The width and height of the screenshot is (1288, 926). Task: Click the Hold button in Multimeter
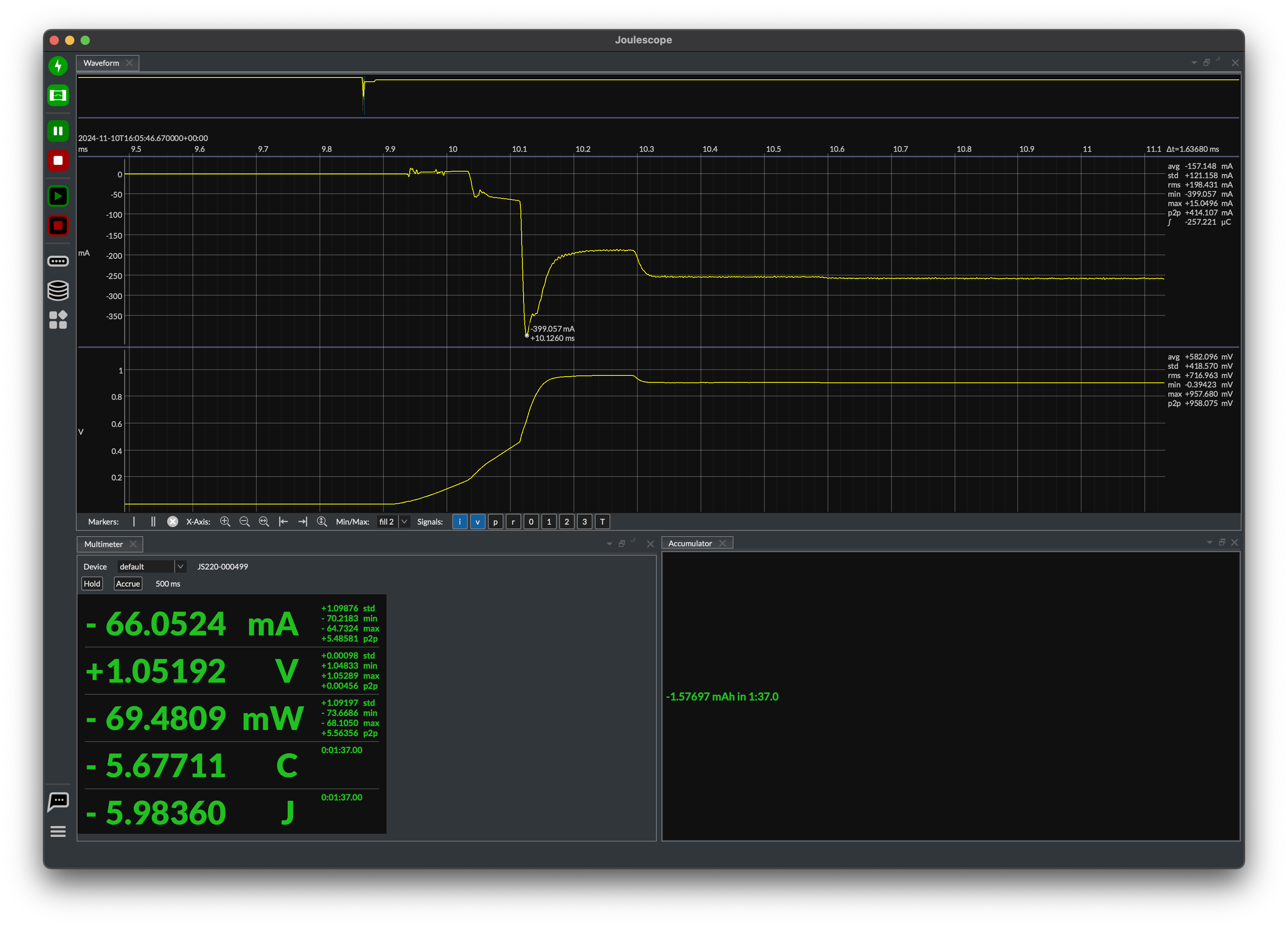point(92,583)
